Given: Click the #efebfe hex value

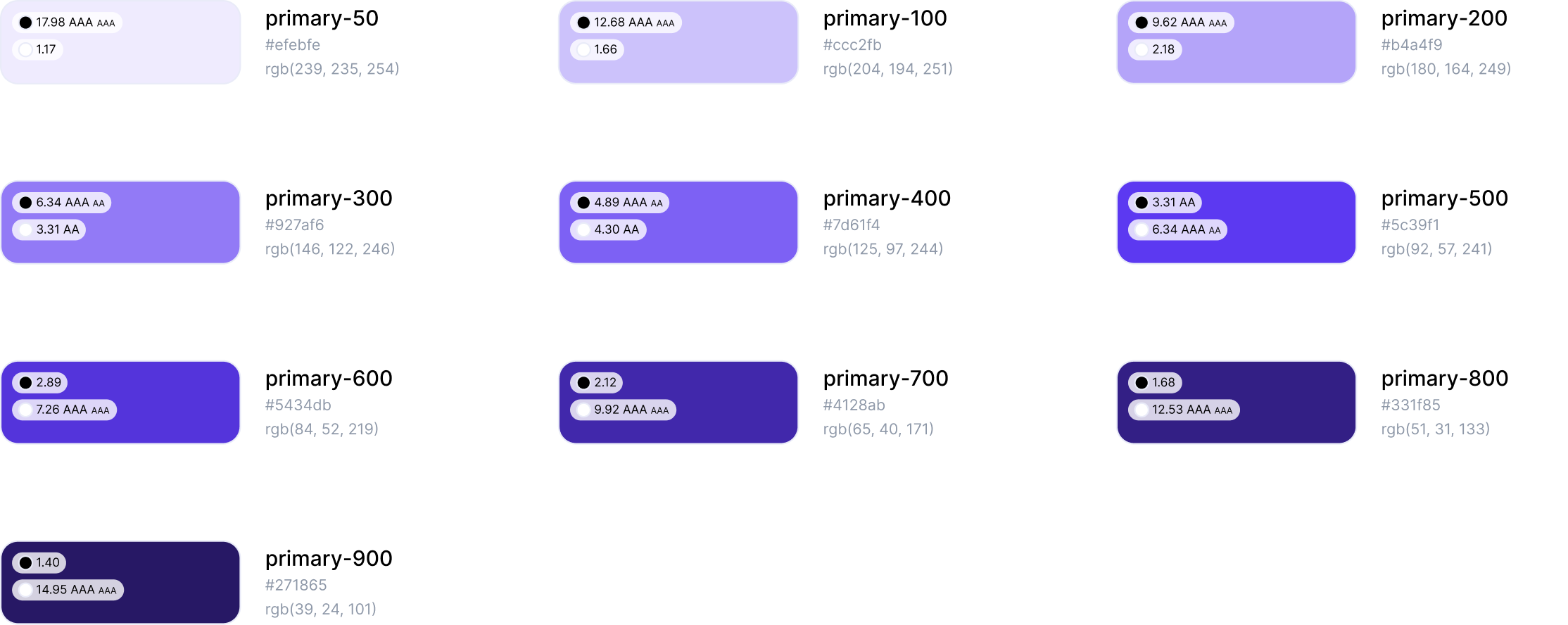Looking at the screenshot, I should (293, 45).
